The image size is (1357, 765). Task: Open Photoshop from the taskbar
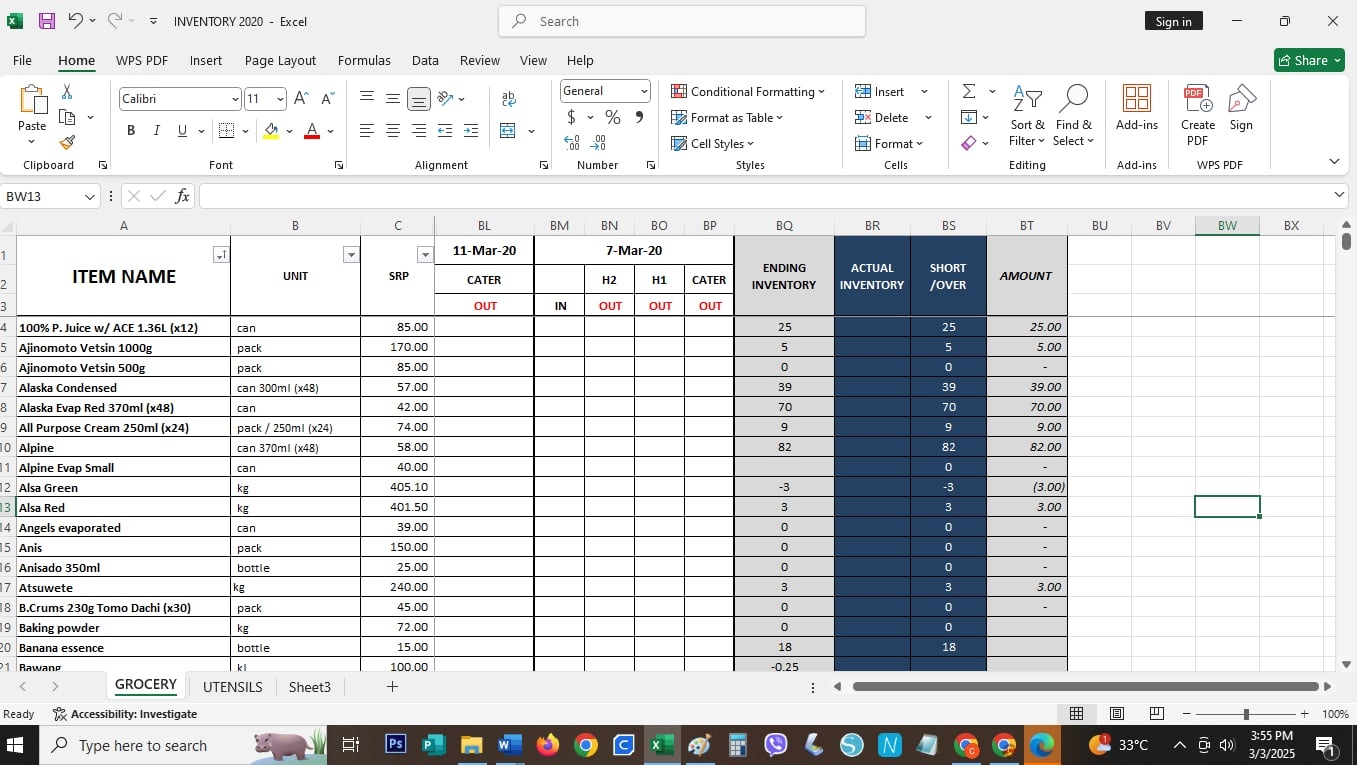coord(395,745)
